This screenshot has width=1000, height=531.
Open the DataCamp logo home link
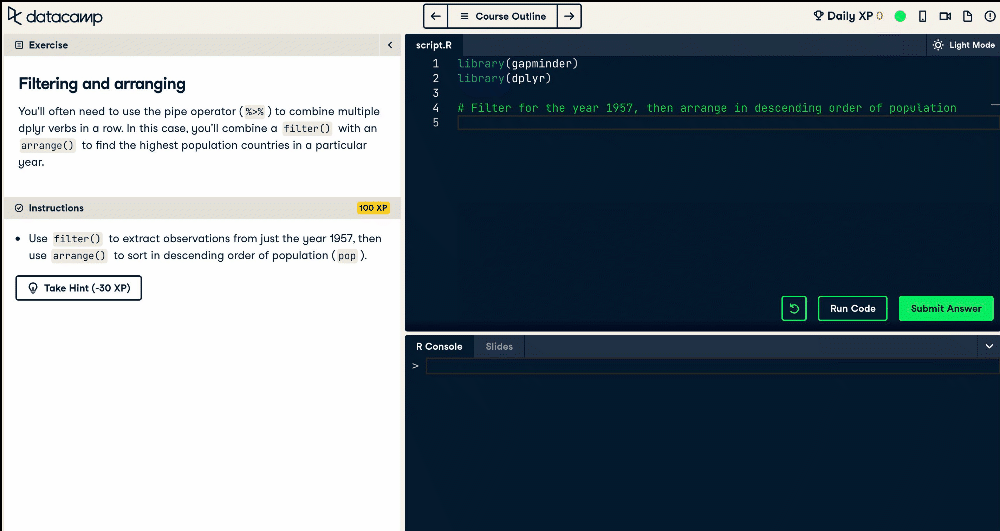click(x=55, y=17)
